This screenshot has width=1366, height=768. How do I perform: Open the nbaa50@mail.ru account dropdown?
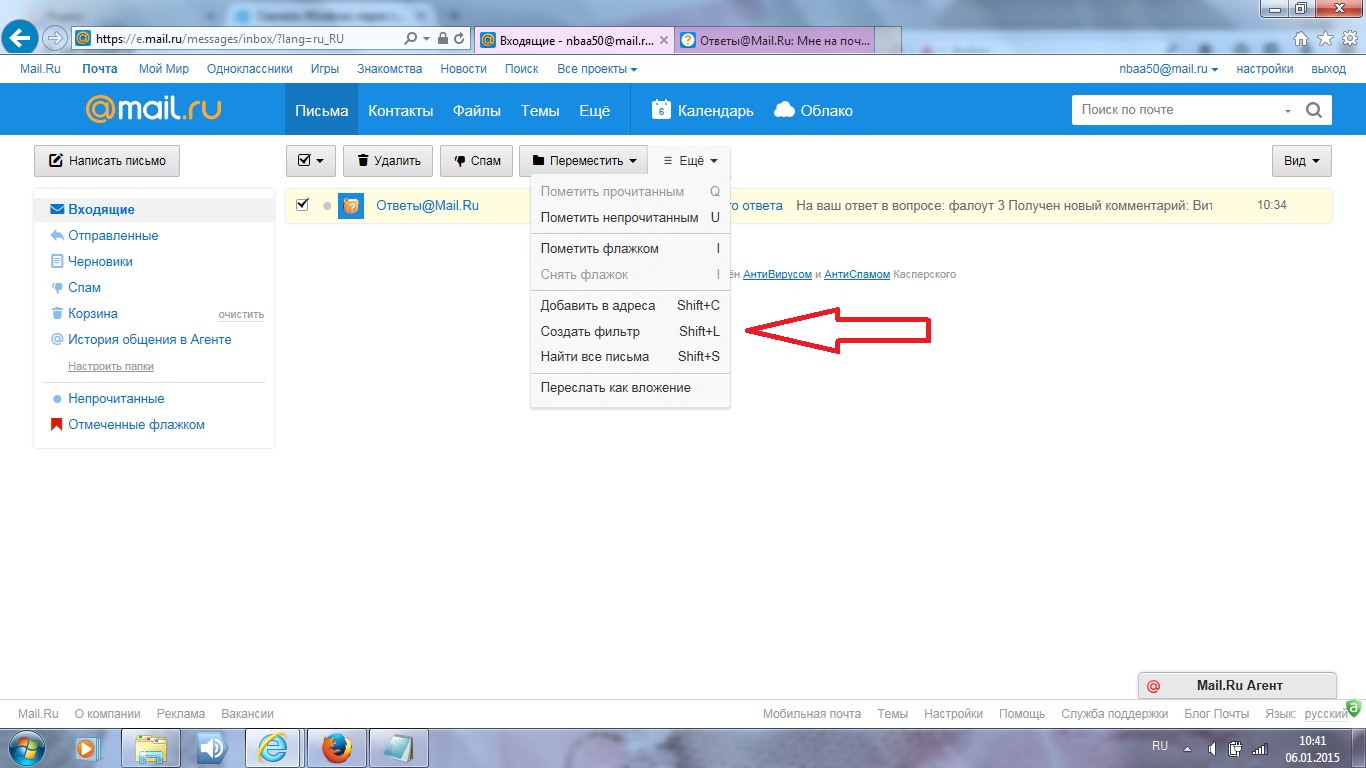tap(1169, 69)
